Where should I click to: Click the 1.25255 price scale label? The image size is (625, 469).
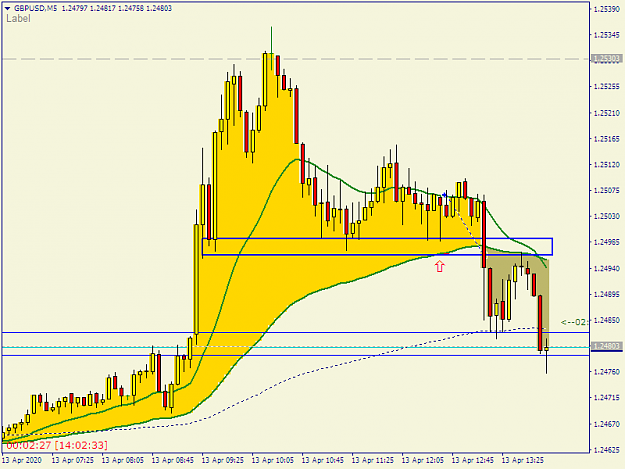pyautogui.click(x=607, y=87)
